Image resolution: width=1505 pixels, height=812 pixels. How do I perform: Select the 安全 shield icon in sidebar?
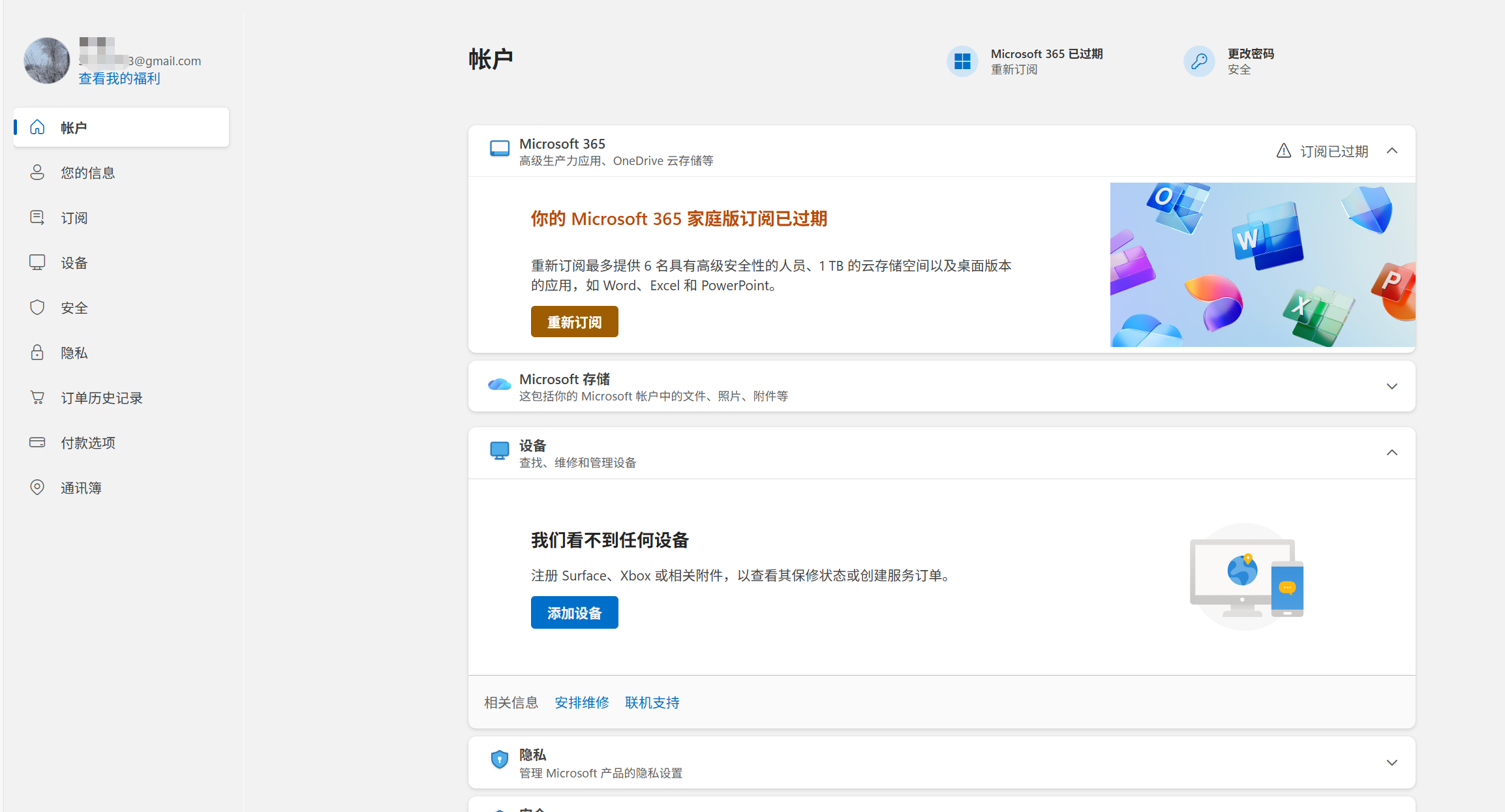37,307
